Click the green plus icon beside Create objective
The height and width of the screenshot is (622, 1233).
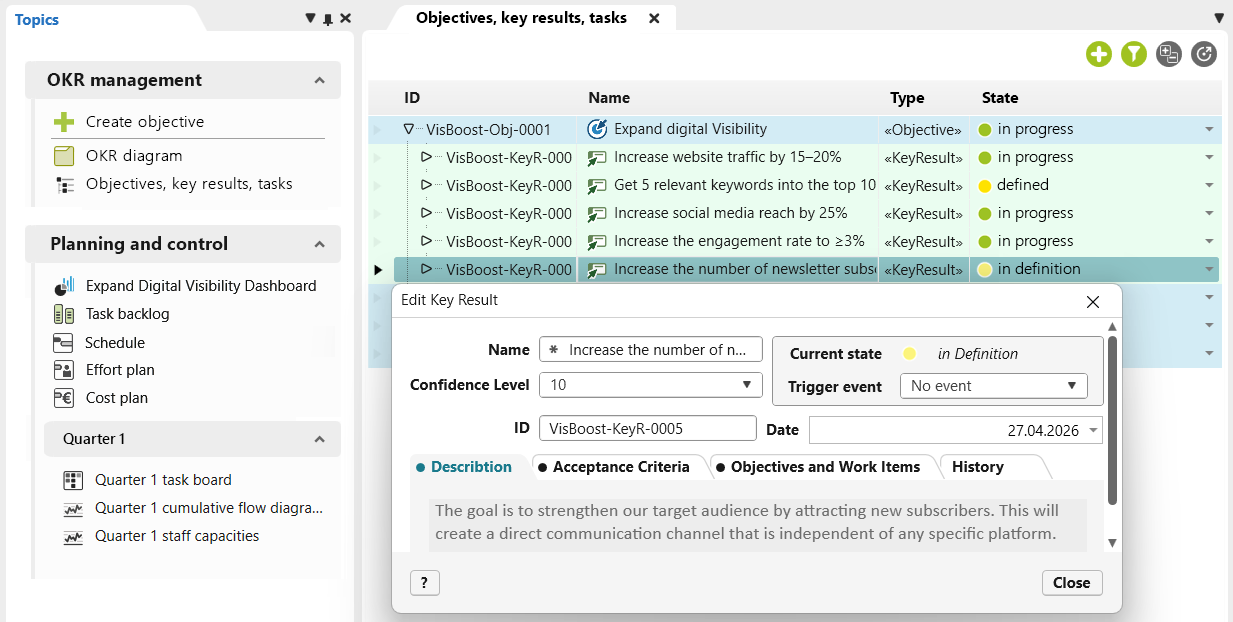coord(64,122)
